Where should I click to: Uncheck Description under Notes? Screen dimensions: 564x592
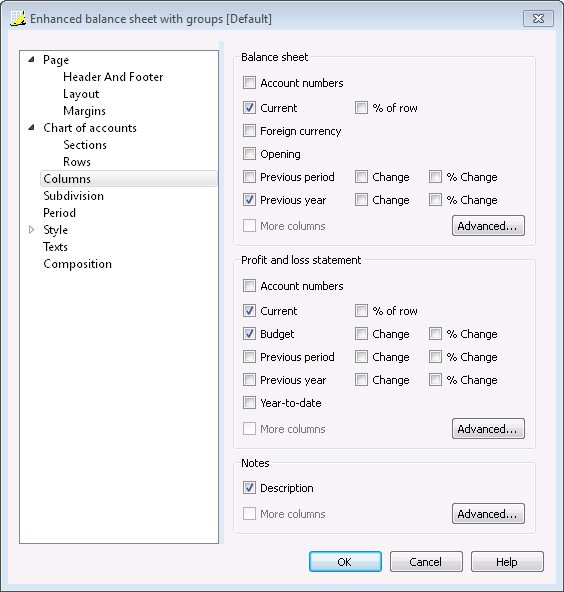249,488
